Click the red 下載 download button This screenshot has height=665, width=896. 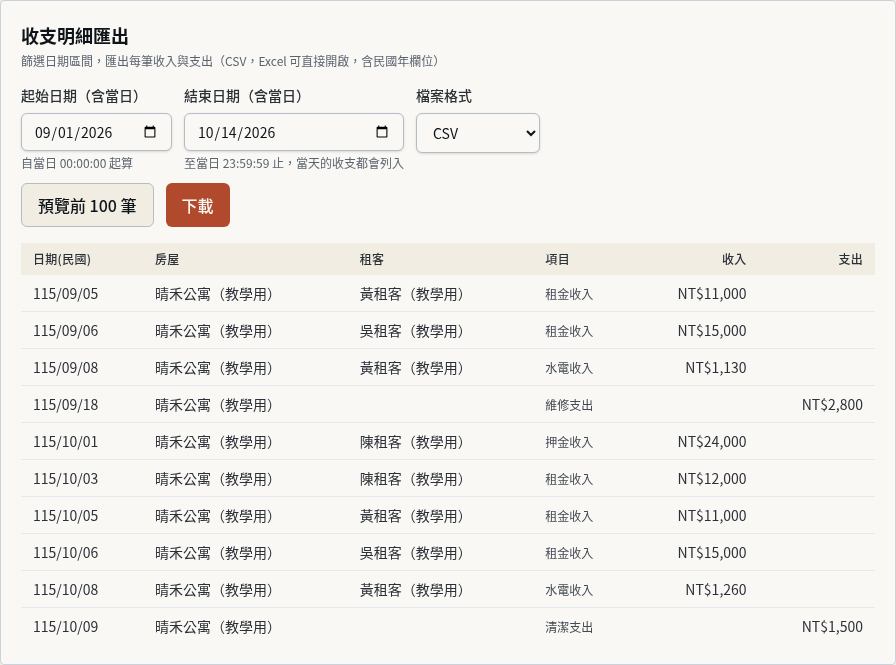pos(198,205)
